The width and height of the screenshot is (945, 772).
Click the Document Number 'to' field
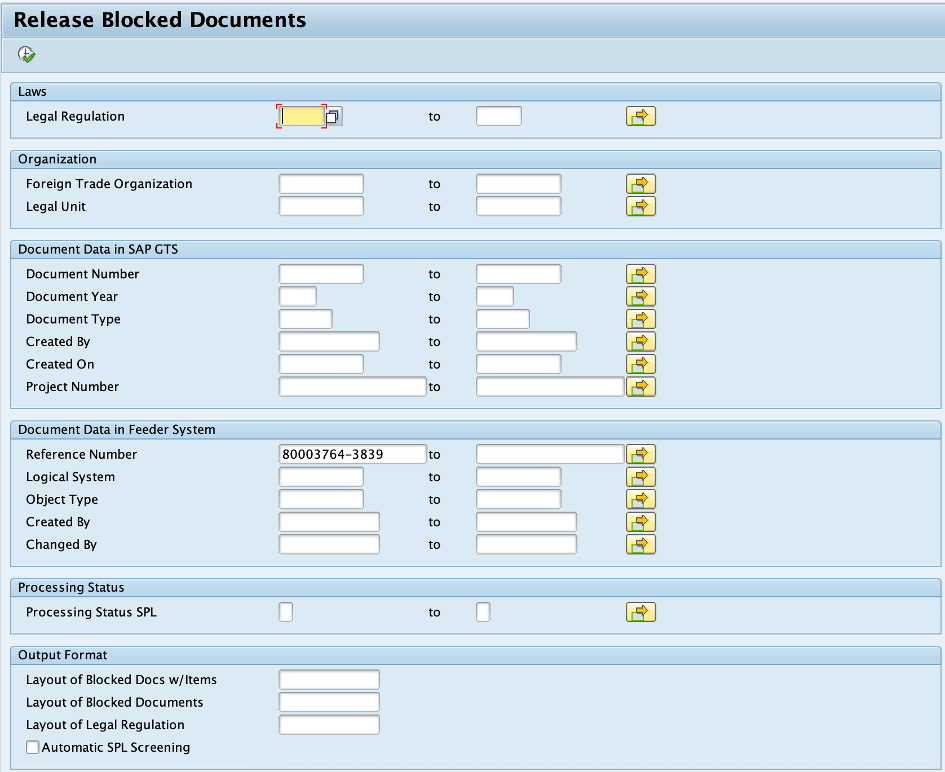click(518, 274)
